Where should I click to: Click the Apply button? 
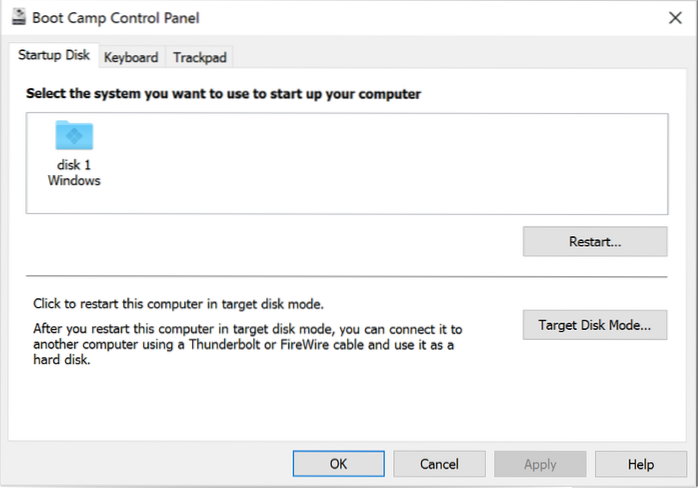pos(540,464)
